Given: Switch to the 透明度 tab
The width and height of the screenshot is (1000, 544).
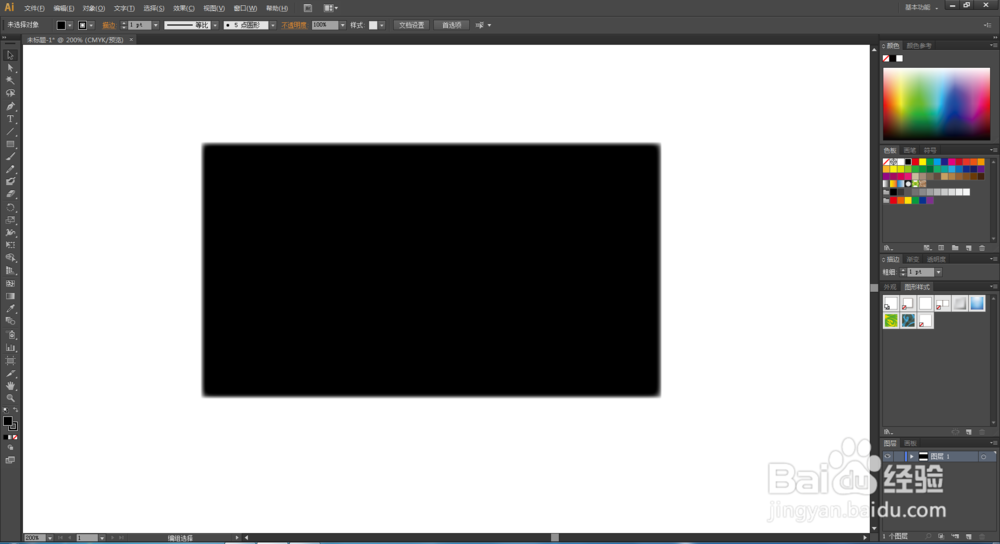Looking at the screenshot, I should coord(936,260).
